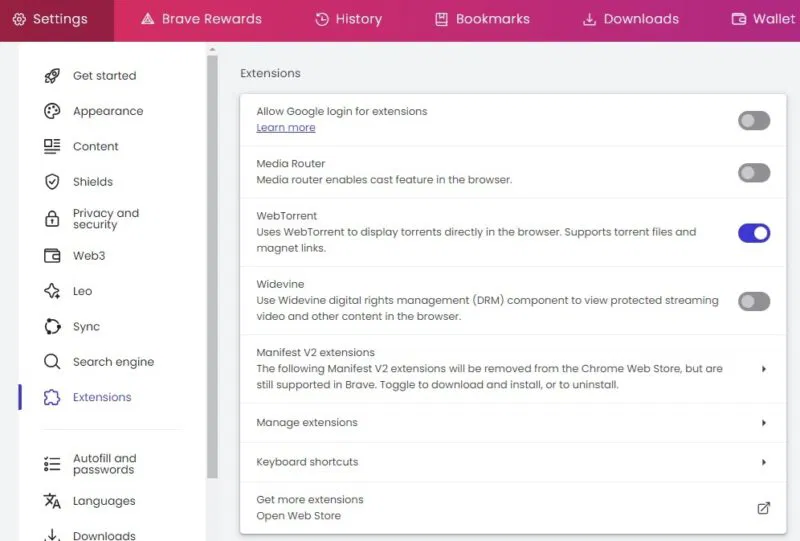Click the Extensions page heading

[270, 73]
